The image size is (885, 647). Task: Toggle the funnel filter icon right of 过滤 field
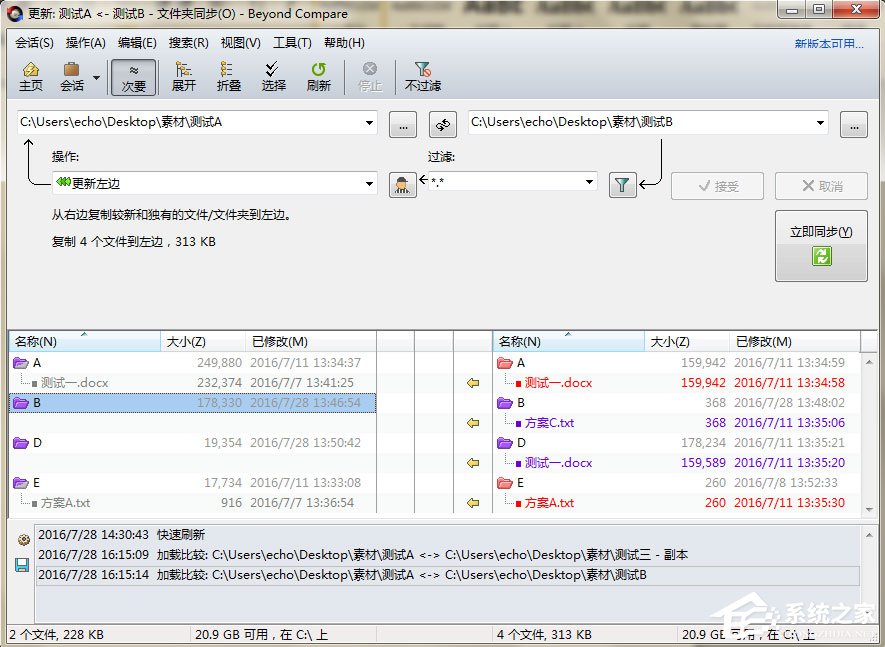pos(622,185)
